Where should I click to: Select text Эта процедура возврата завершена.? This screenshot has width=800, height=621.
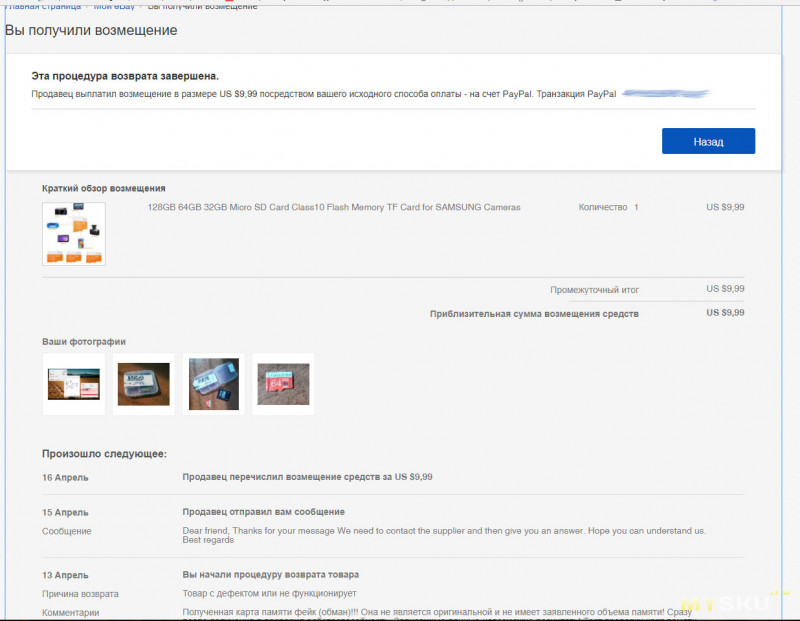[125, 76]
